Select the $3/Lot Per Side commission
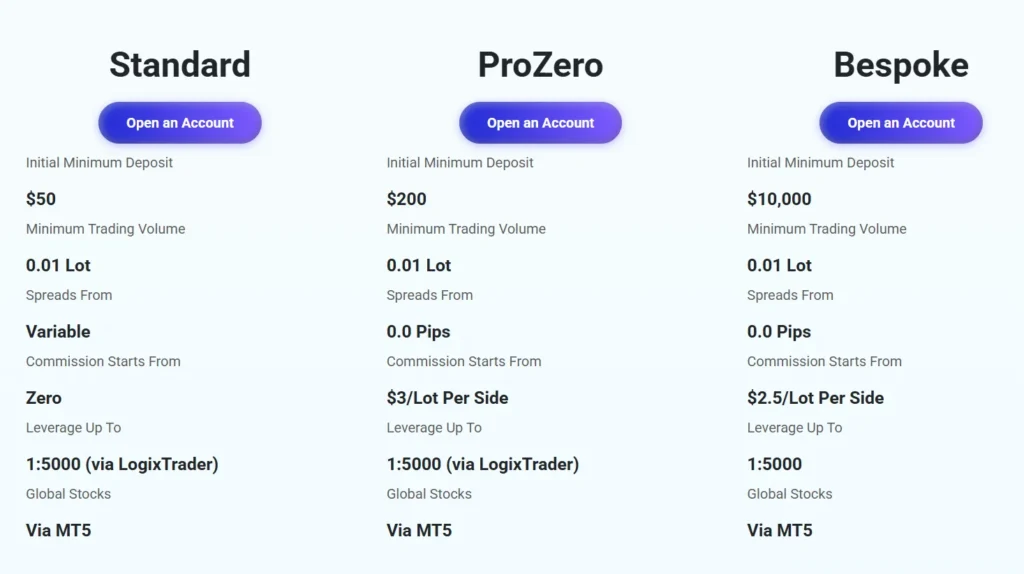The image size is (1024, 574). [447, 397]
